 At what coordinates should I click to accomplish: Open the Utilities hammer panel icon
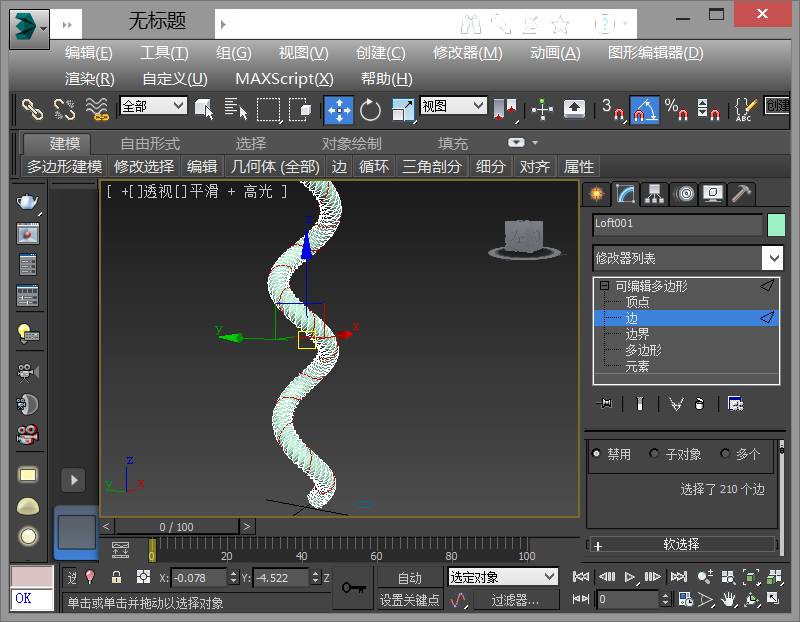click(x=741, y=194)
